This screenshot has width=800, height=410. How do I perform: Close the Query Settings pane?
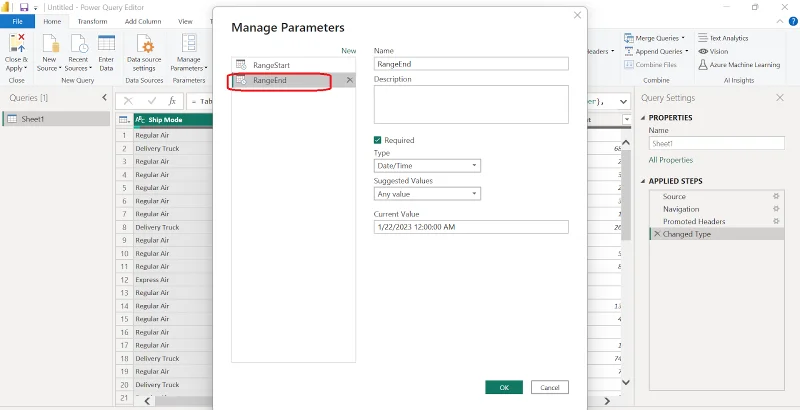(x=780, y=97)
